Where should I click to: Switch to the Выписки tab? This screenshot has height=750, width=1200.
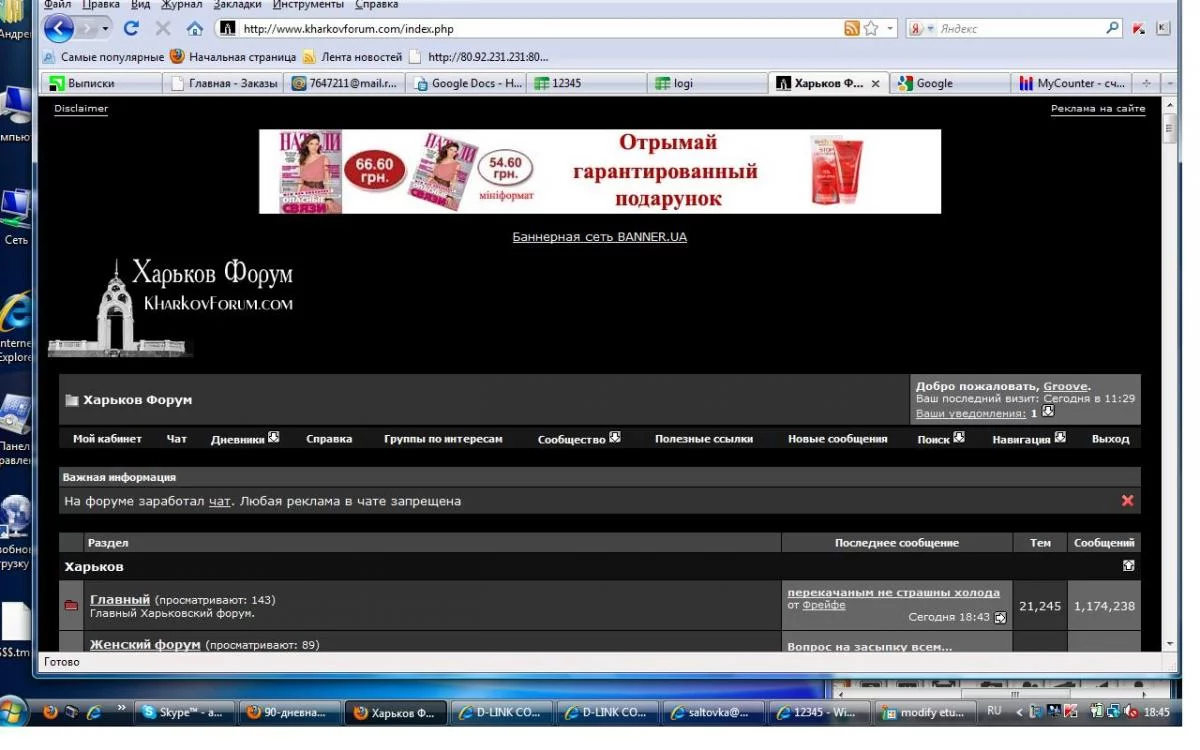click(x=100, y=83)
